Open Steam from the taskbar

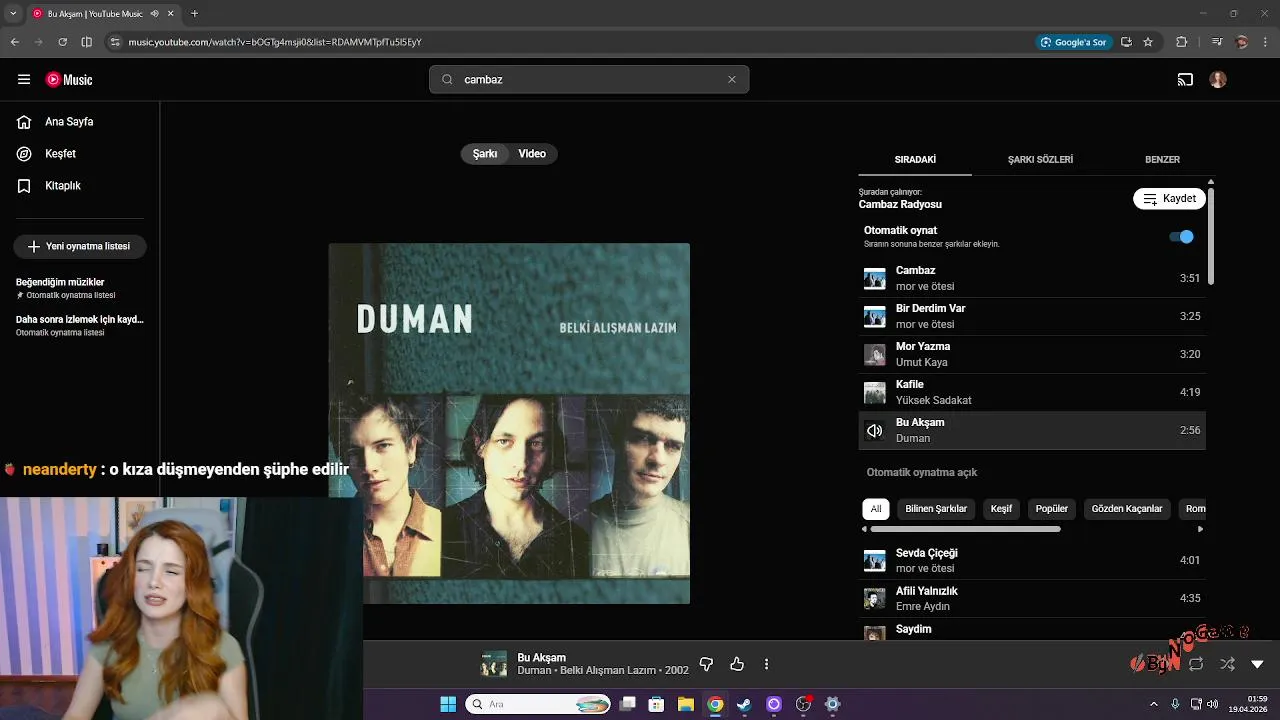744,704
